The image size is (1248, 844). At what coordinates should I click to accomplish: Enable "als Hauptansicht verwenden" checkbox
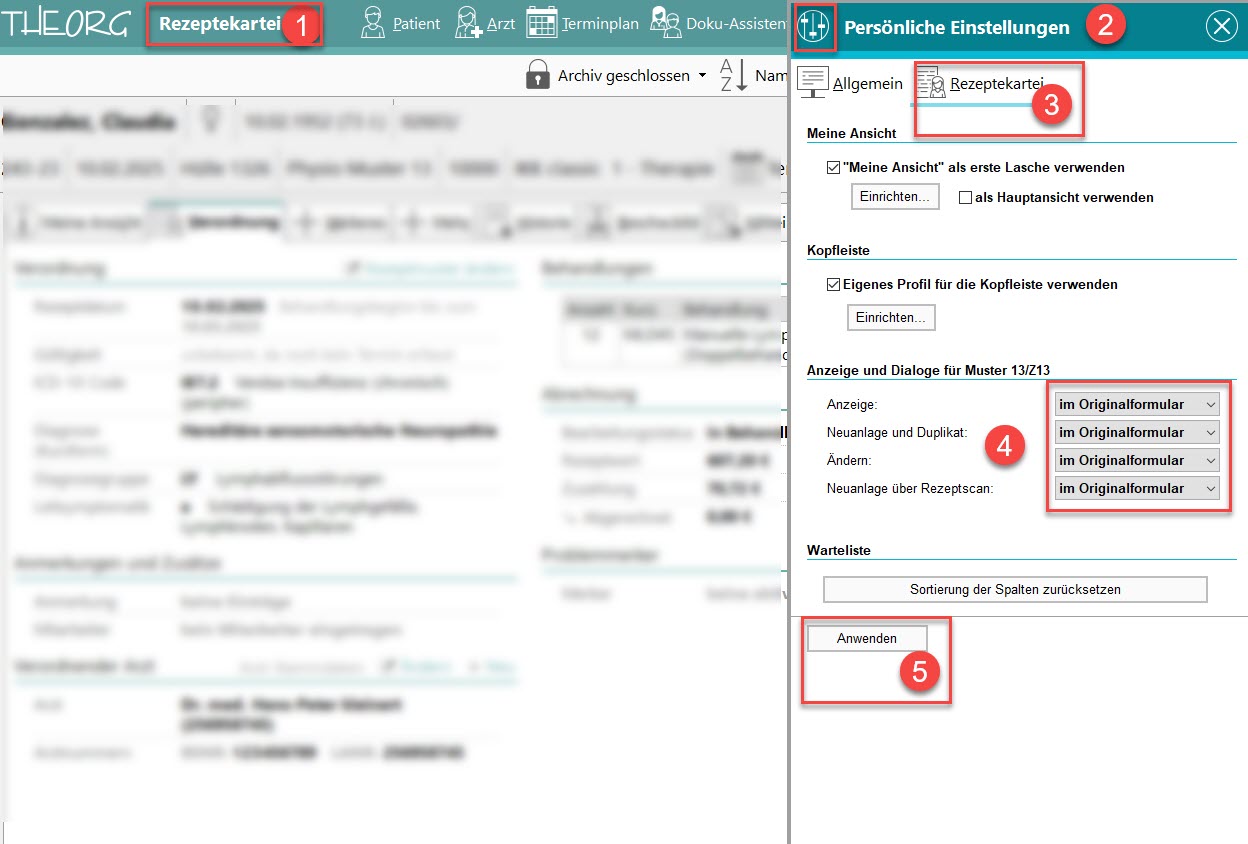(965, 198)
